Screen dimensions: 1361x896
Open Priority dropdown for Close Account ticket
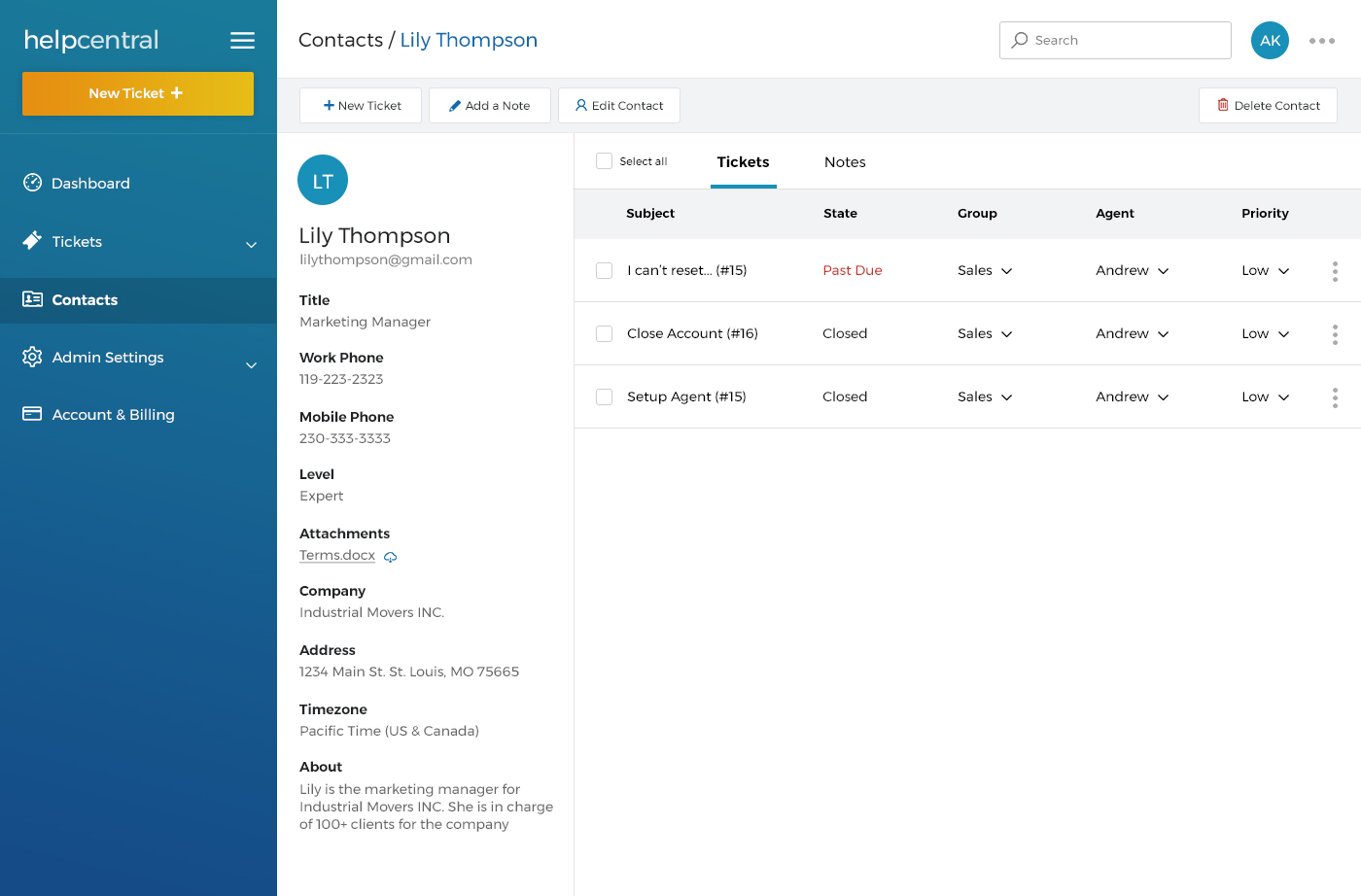pyautogui.click(x=1266, y=333)
